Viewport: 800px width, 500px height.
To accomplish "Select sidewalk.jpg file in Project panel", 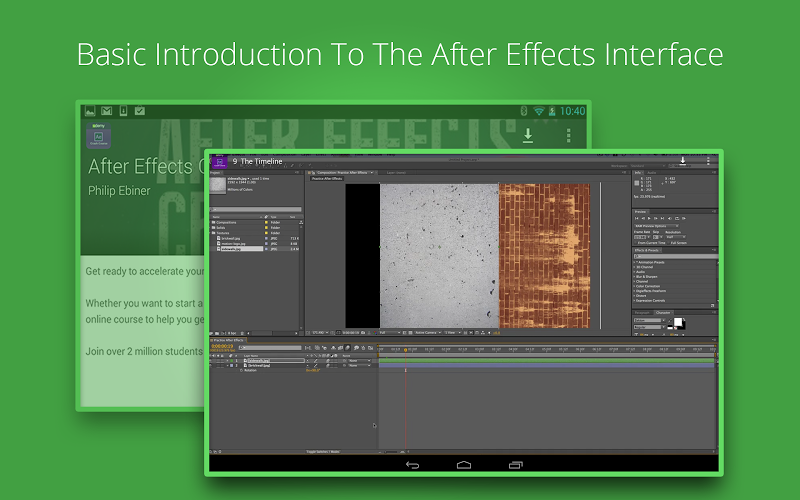I will tap(242, 249).
